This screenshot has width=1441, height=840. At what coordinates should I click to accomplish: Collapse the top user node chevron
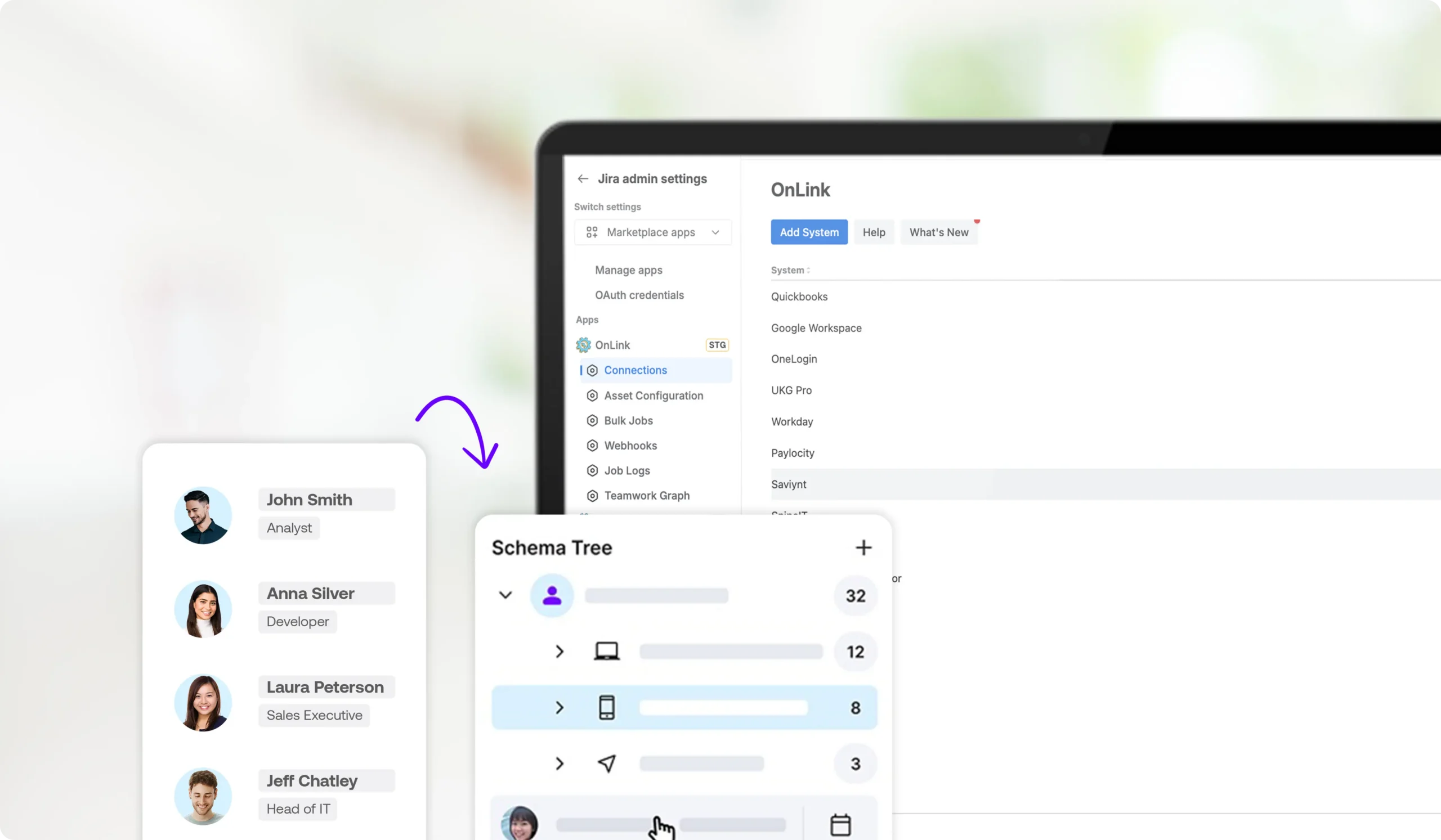click(x=505, y=595)
